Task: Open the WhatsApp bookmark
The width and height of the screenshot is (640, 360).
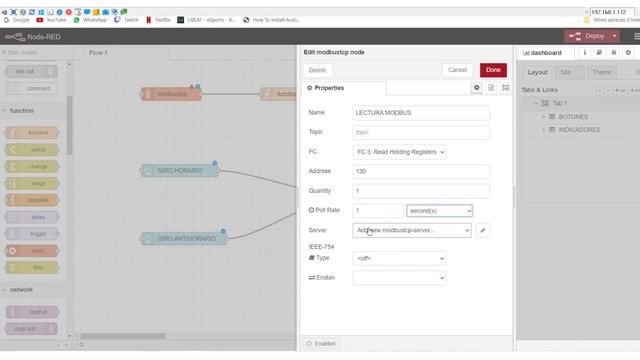Action: [90, 20]
